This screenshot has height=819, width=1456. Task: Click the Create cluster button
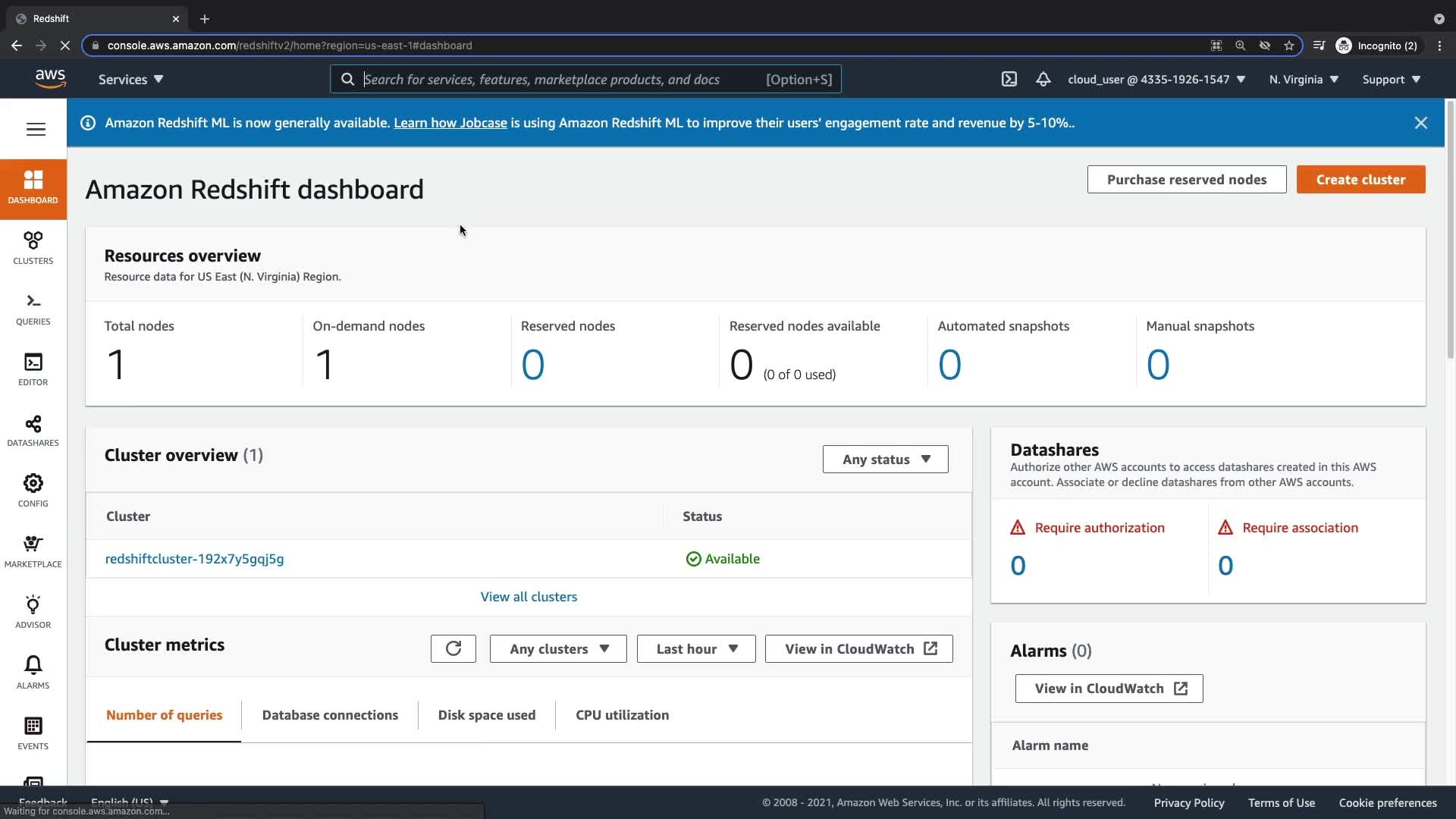[1360, 180]
